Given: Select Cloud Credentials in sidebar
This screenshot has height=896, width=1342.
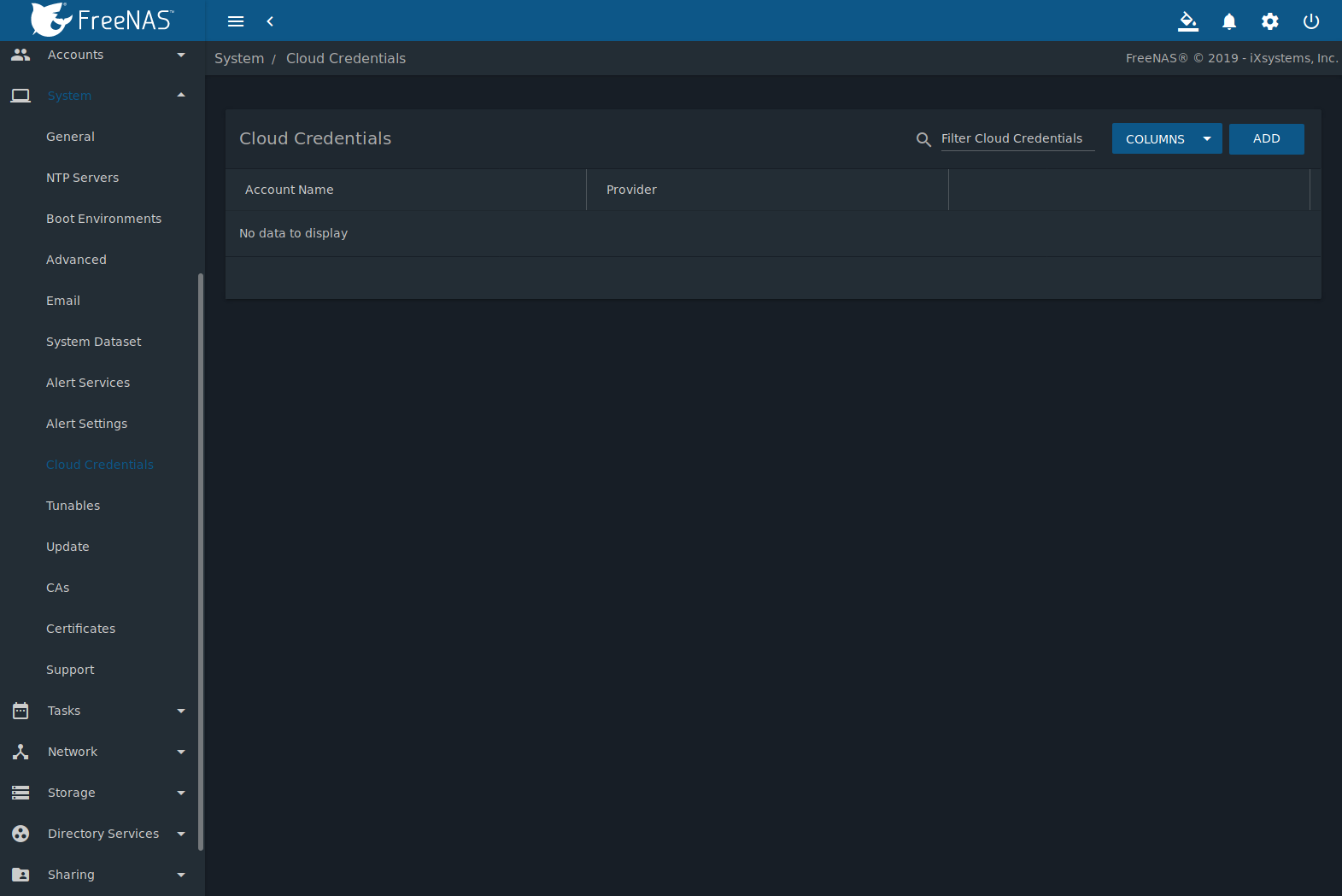Looking at the screenshot, I should click(x=100, y=465).
